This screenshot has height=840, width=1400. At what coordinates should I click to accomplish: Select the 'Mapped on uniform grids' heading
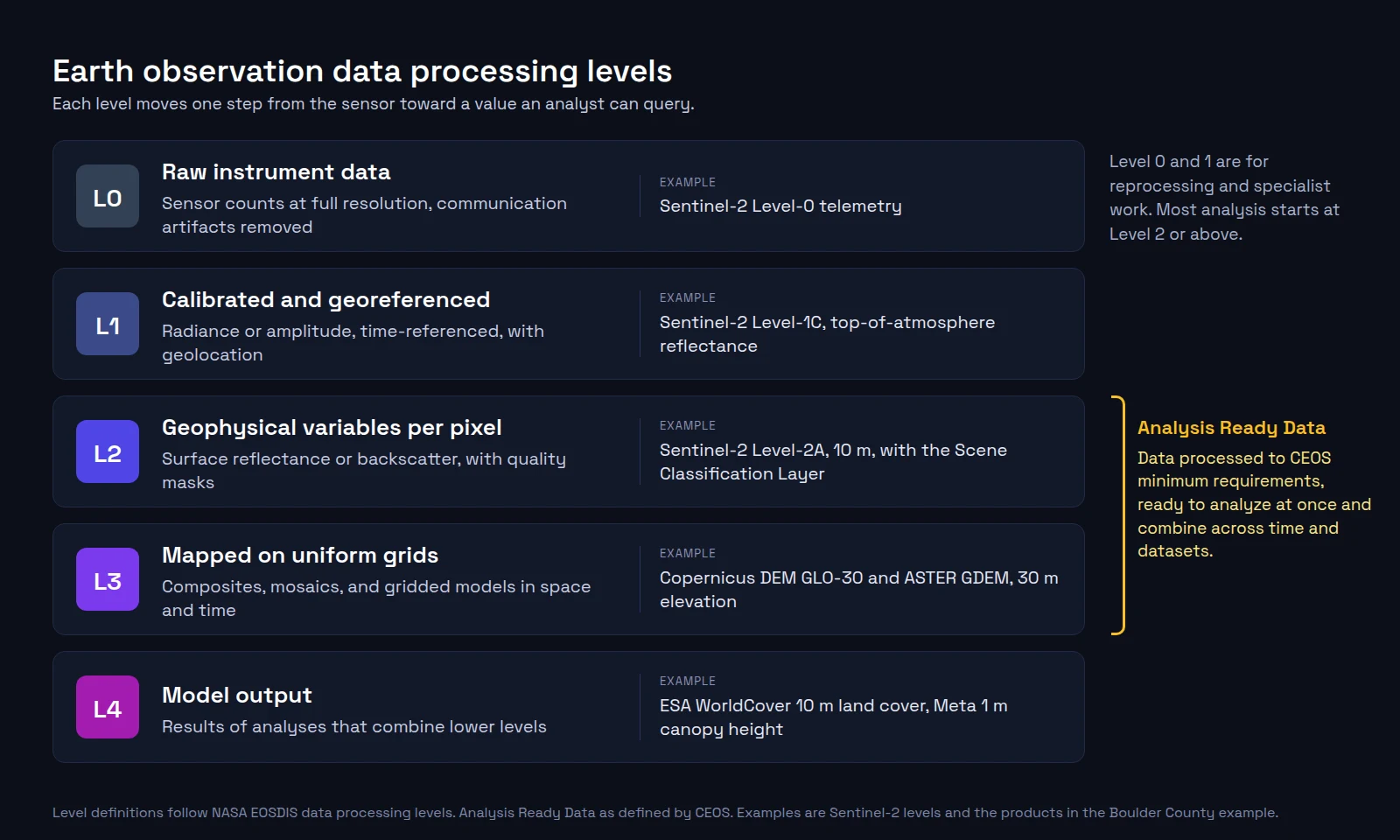[x=300, y=556]
